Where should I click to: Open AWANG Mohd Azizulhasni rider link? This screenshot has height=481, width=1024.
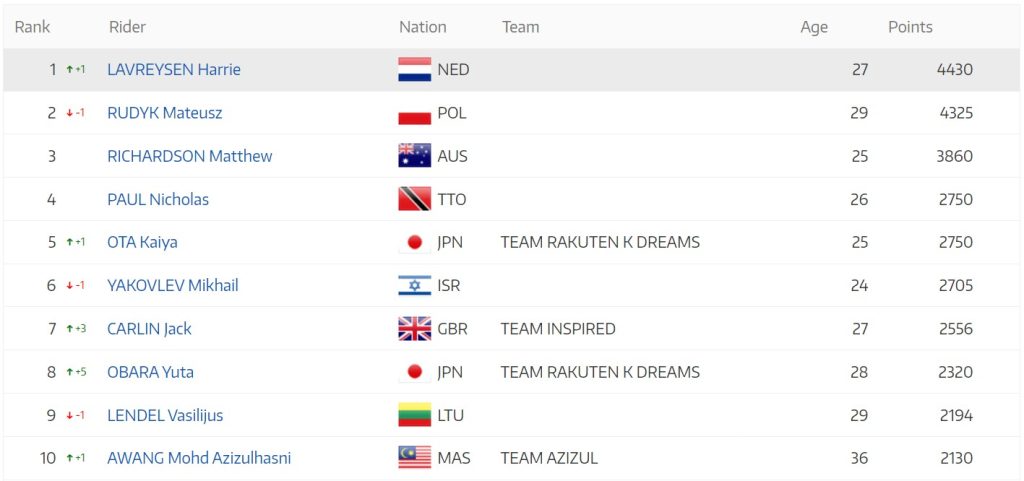click(199, 458)
